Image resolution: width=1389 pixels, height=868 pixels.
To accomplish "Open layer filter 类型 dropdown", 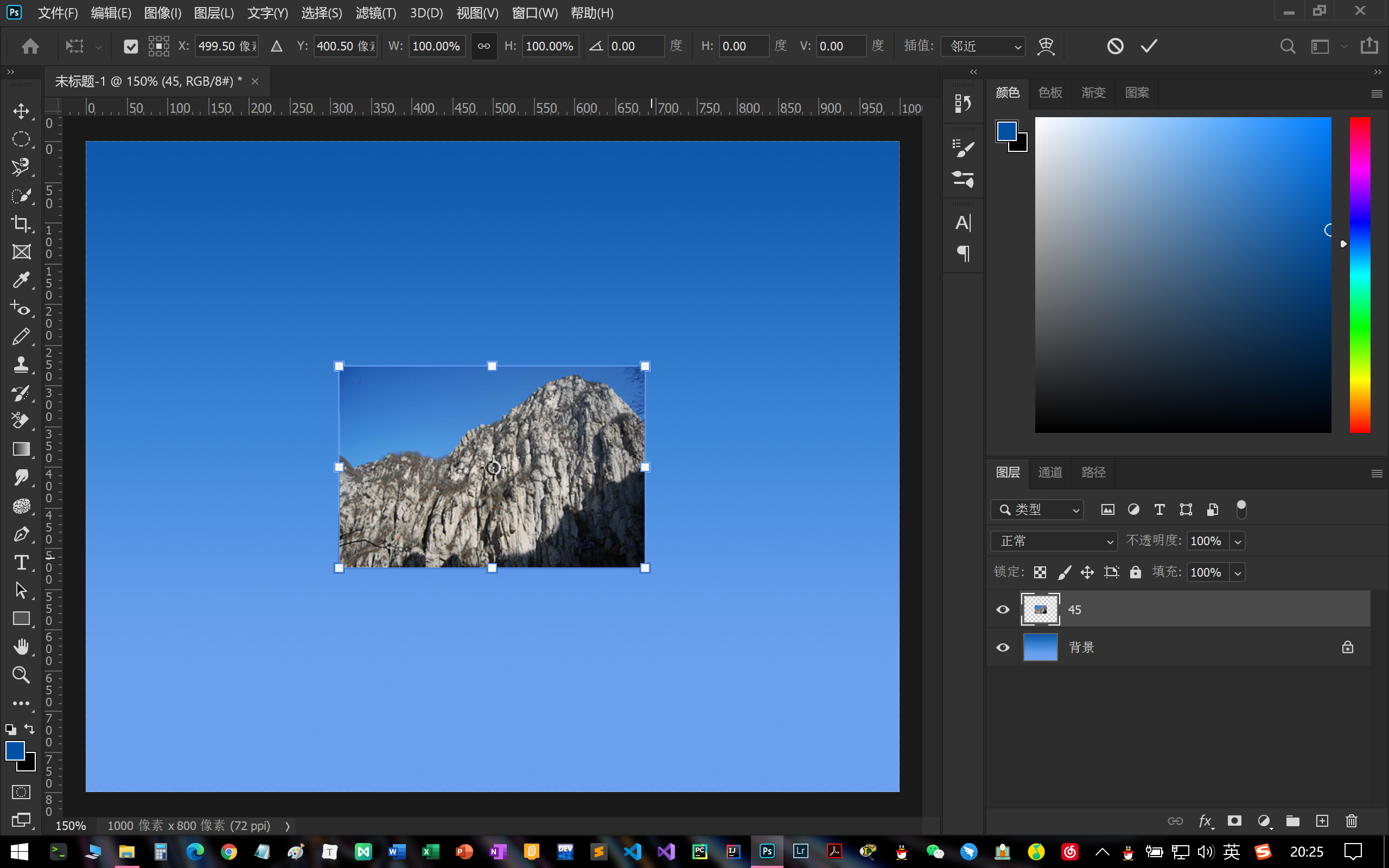I will tap(1037, 509).
